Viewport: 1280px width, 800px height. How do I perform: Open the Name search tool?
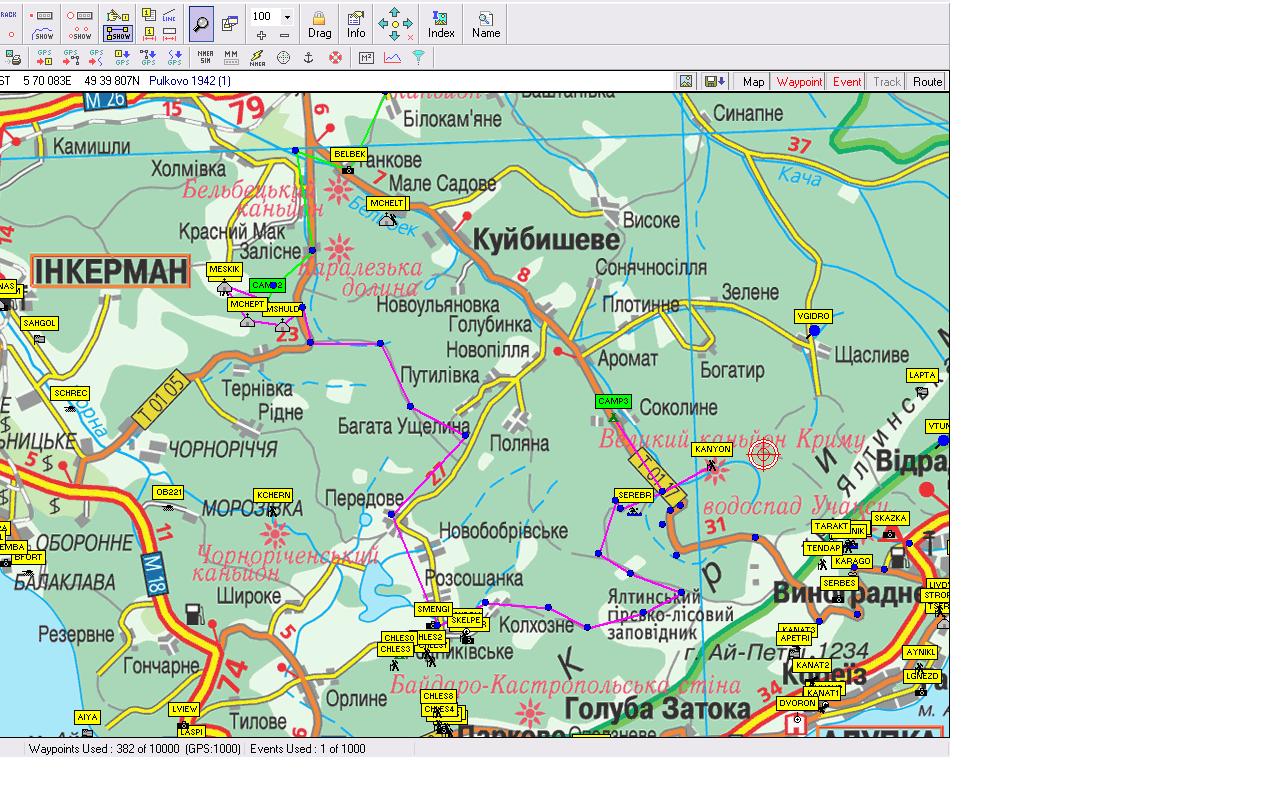(x=486, y=24)
